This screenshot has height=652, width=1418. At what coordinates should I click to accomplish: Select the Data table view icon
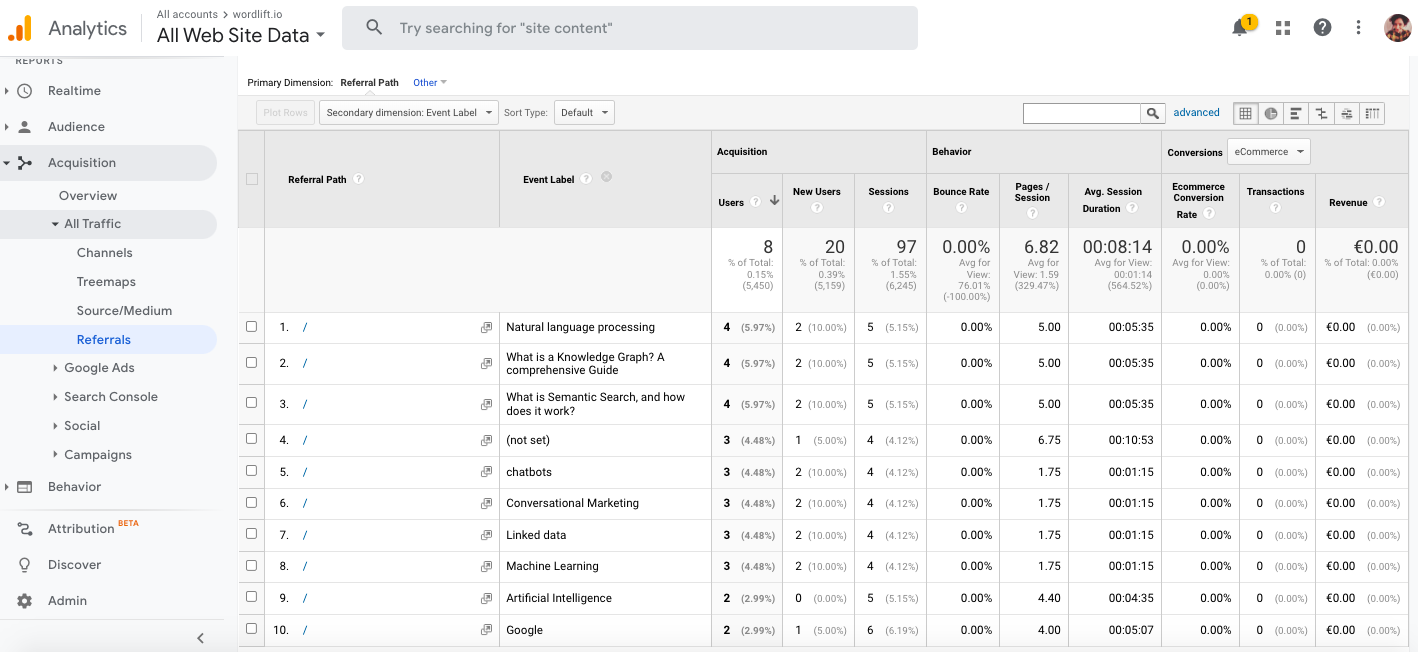[1245, 113]
